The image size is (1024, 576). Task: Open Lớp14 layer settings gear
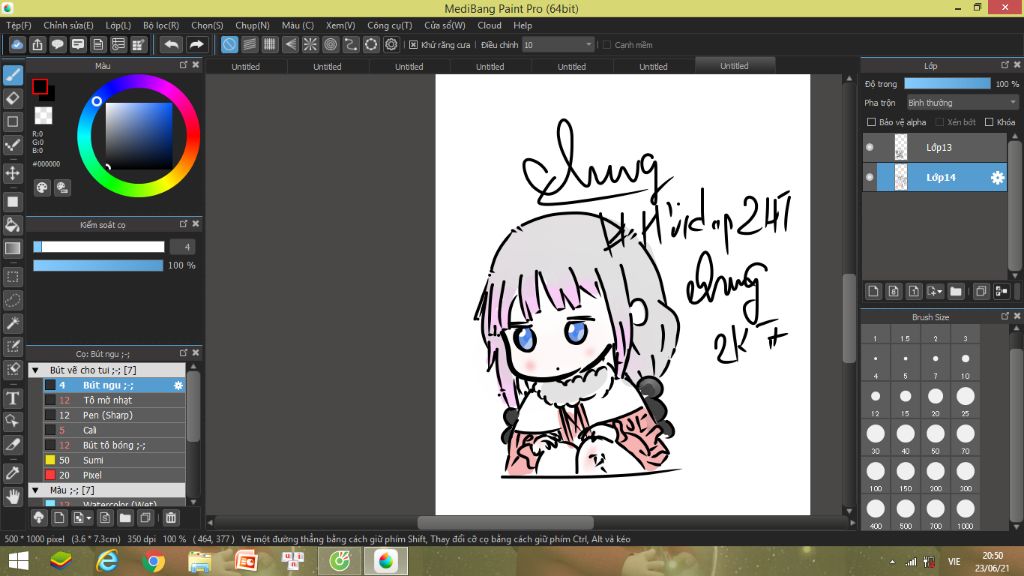coord(997,177)
